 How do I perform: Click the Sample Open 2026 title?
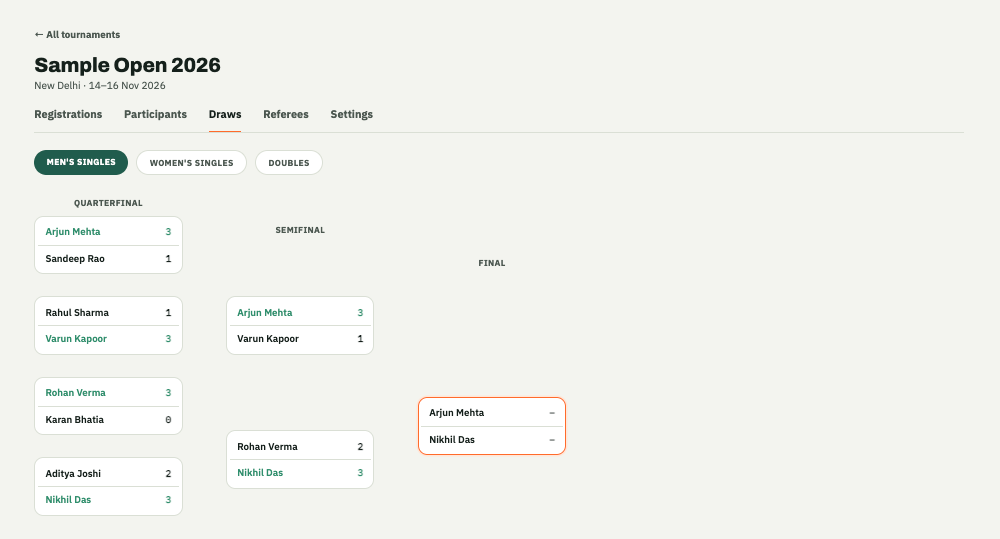click(128, 65)
